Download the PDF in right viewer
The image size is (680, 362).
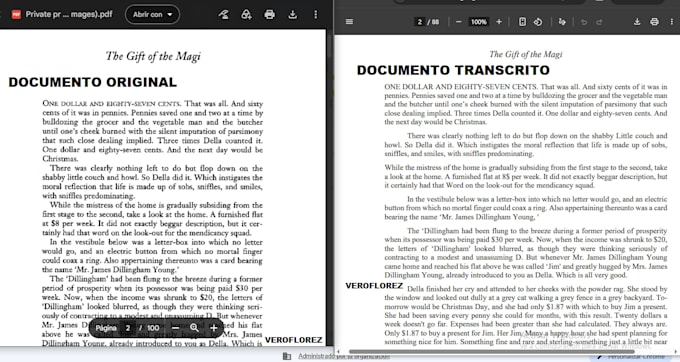[x=637, y=22]
